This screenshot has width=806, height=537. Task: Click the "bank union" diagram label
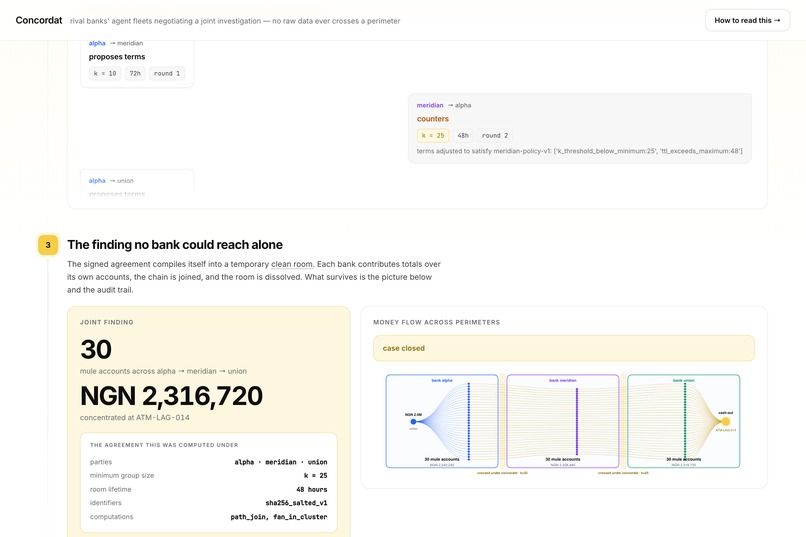684,381
